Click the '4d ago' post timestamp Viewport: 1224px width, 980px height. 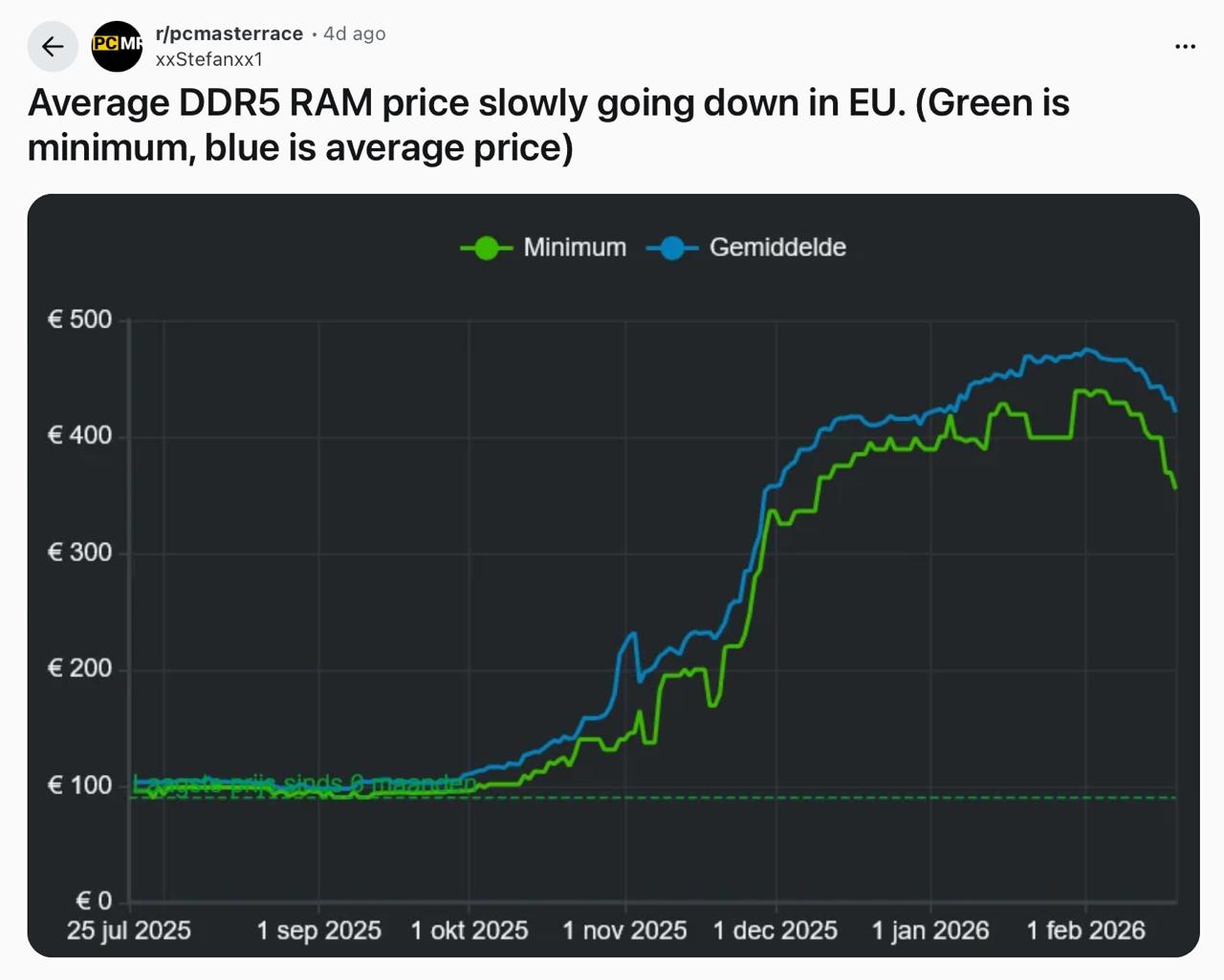click(354, 33)
